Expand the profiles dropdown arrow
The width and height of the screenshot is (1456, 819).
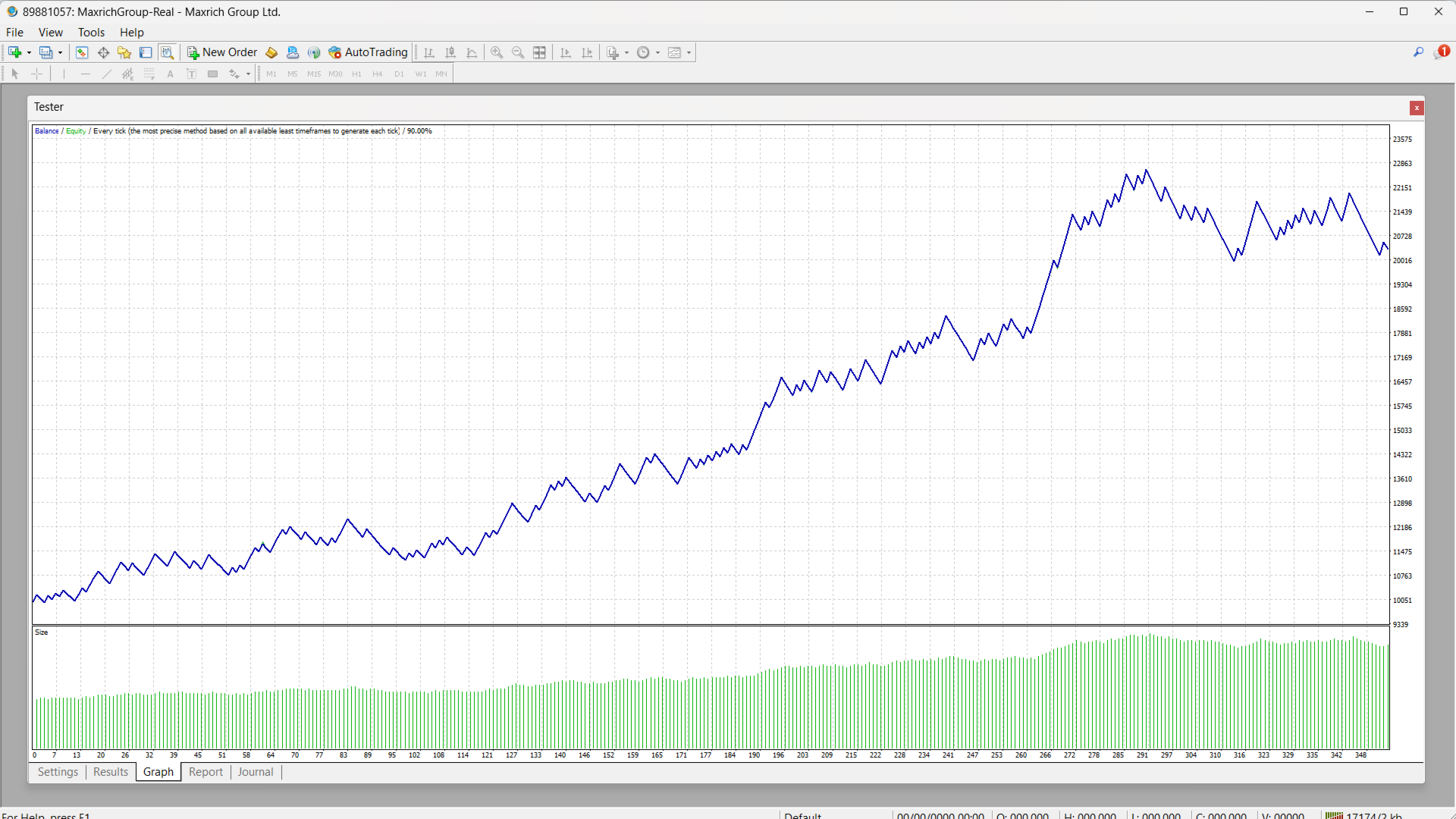pos(60,53)
